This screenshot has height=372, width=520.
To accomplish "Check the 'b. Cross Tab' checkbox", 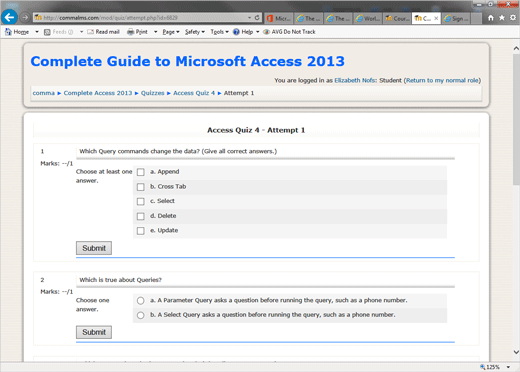I will click(x=141, y=187).
